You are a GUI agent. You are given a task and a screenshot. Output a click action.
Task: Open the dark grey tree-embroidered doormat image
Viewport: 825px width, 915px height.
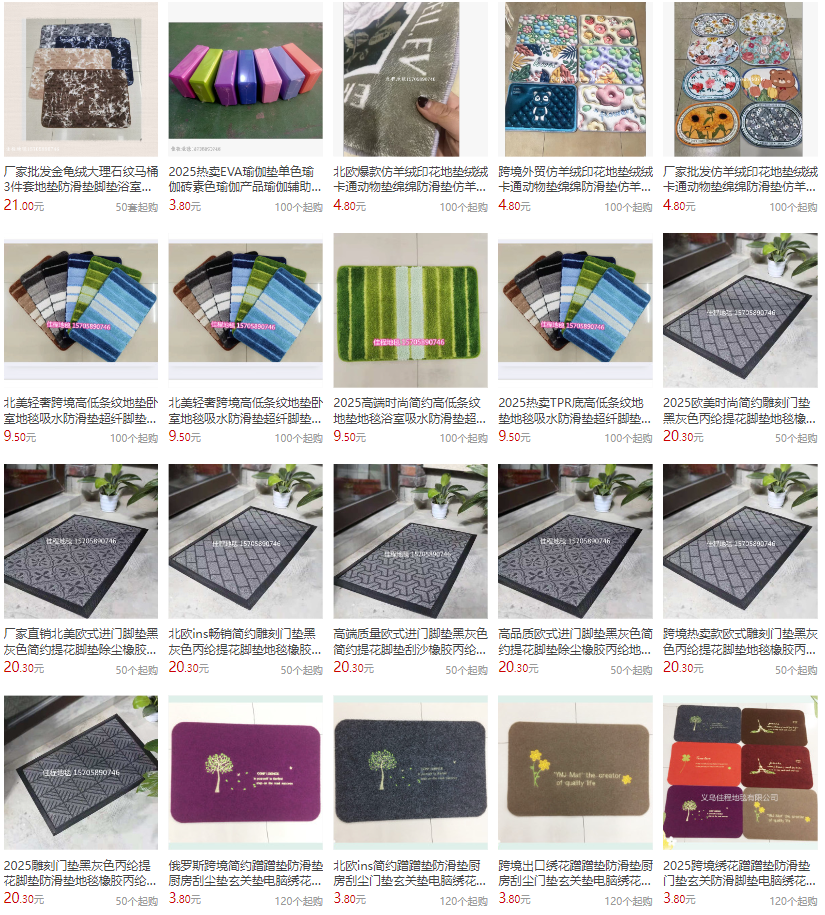tap(410, 773)
